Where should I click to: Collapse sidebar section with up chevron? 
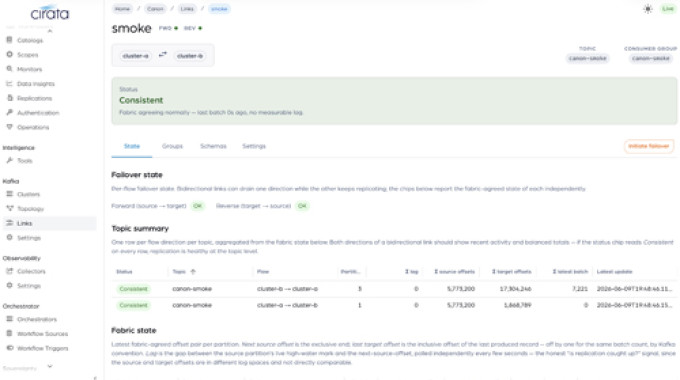[x=50, y=31]
